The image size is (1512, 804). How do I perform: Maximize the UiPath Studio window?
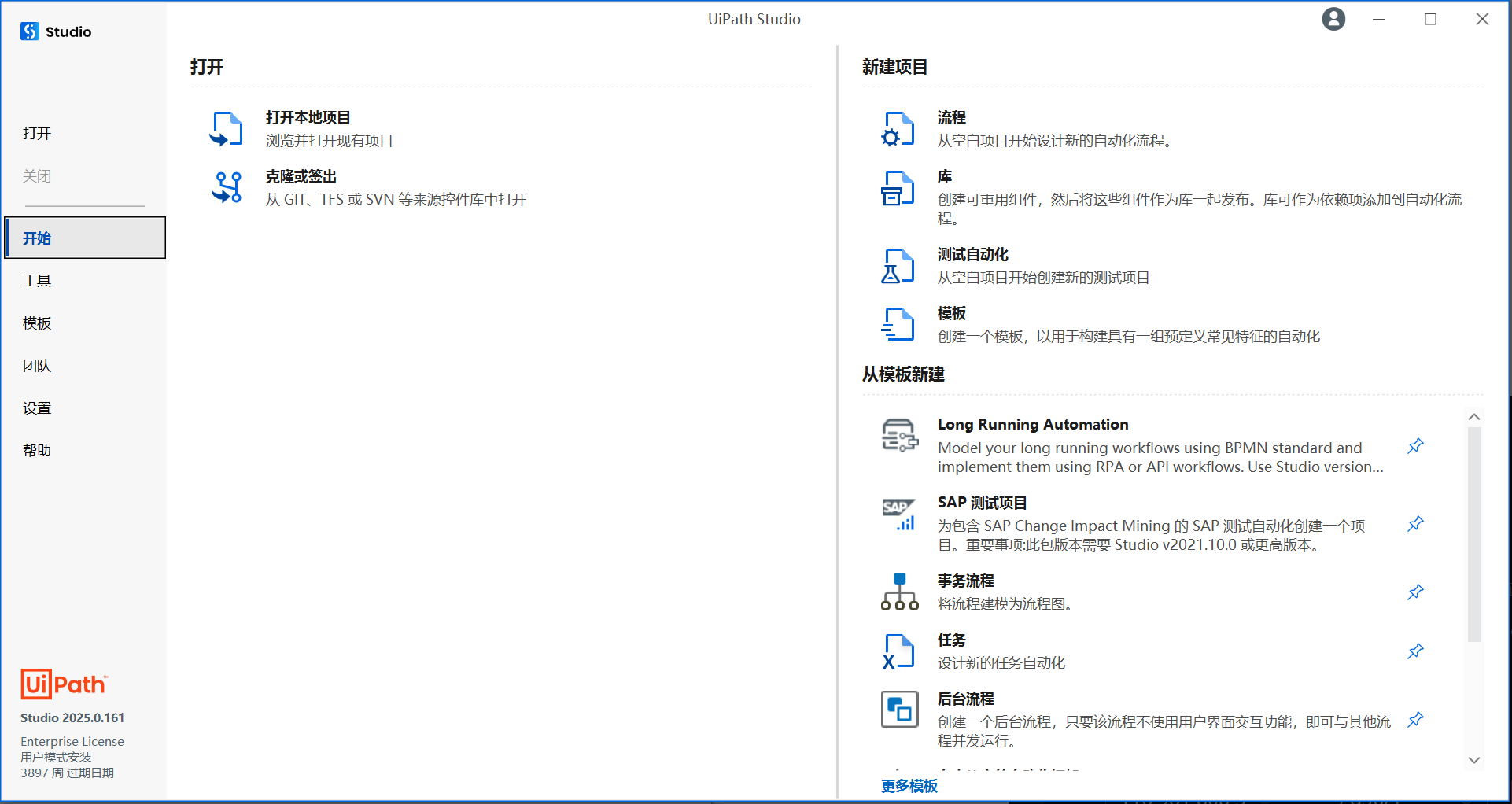[x=1430, y=19]
